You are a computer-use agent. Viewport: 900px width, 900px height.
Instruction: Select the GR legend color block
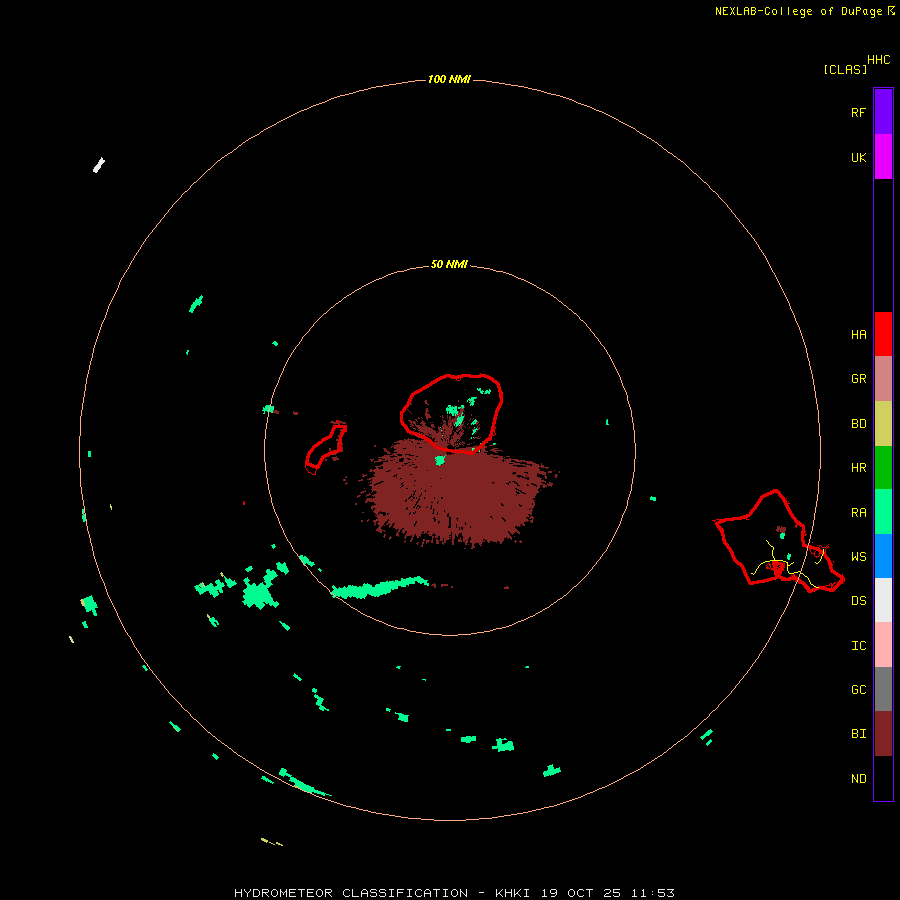[x=883, y=379]
